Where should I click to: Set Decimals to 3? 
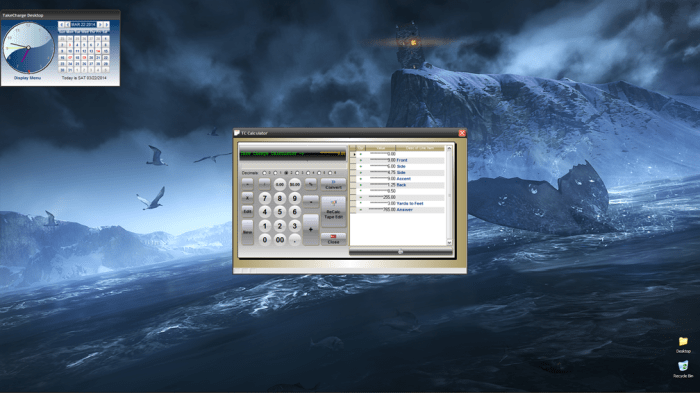tap(297, 173)
